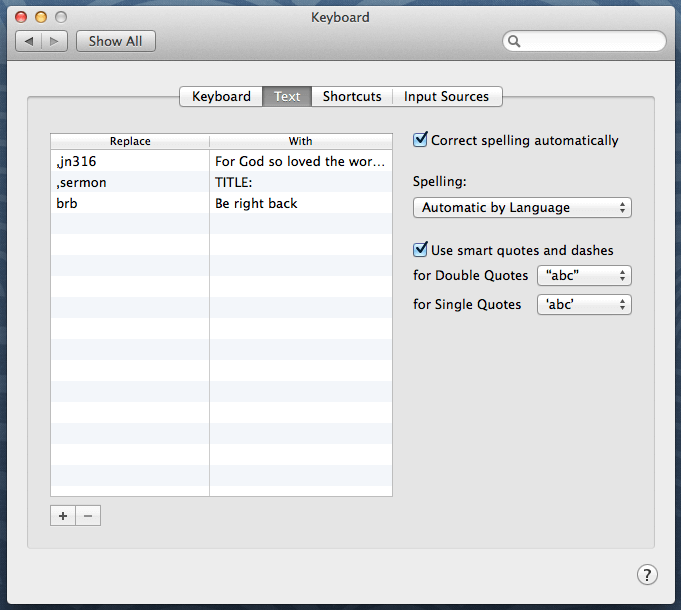The image size is (681, 610).
Task: Click in the preferences search field
Action: [590, 42]
